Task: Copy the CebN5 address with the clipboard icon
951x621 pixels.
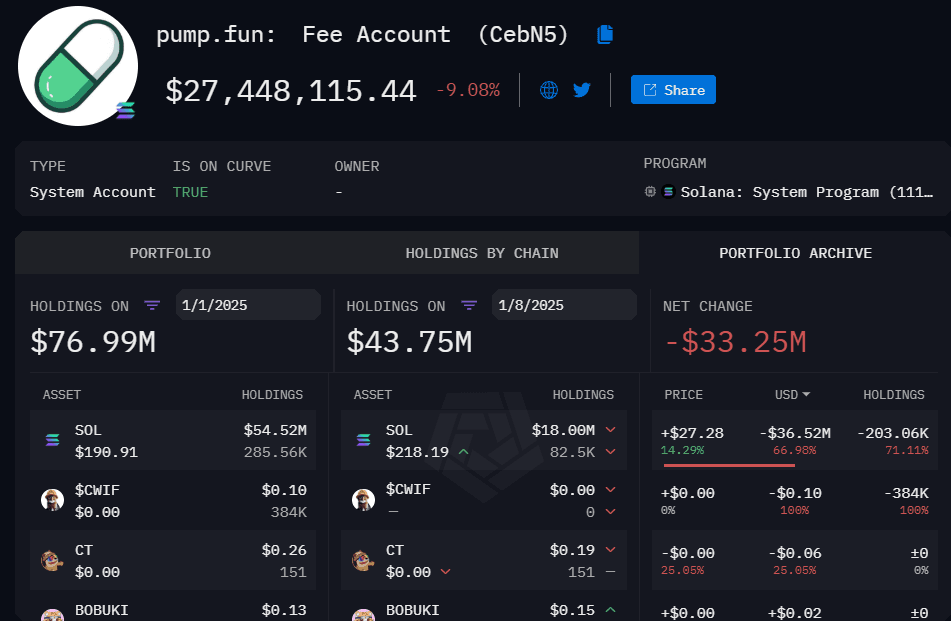Action: coord(605,35)
